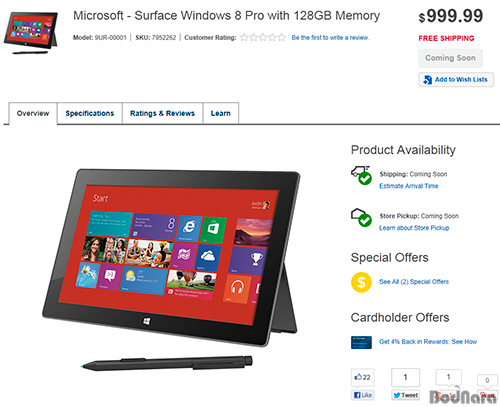This screenshot has height=407, width=500.
Task: Open the Estimate Arrival Time link
Action: coord(409,186)
